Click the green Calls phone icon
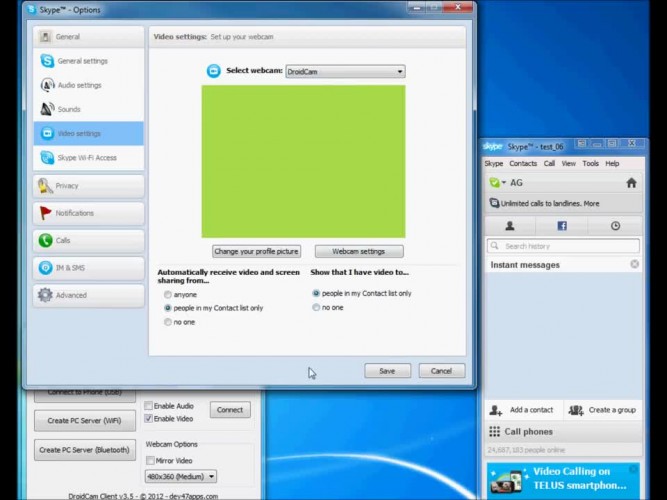 [x=46, y=240]
